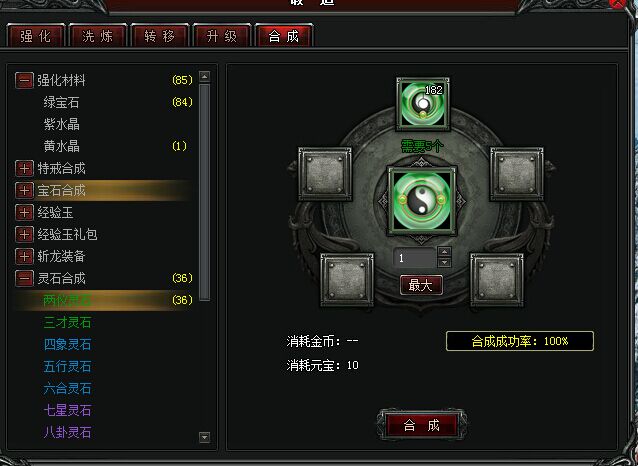This screenshot has height=466, width=638.
Task: Click the quantity input field showing 1
Action: (x=415, y=258)
